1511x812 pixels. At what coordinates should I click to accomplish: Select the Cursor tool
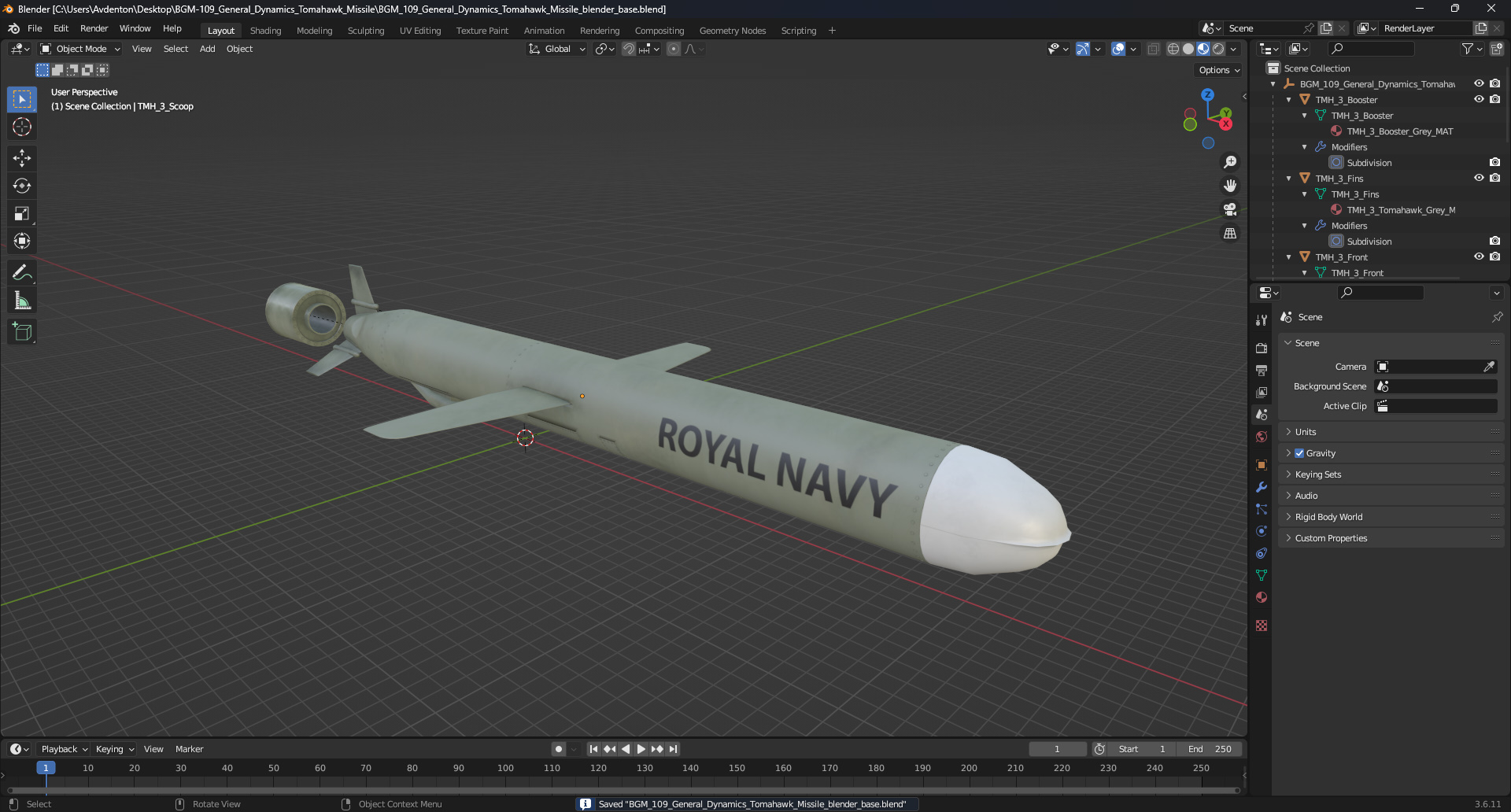pyautogui.click(x=22, y=127)
